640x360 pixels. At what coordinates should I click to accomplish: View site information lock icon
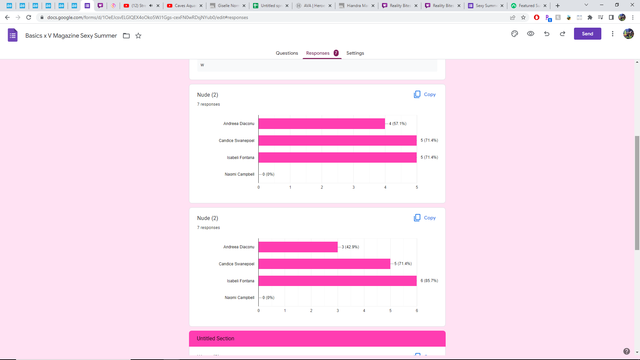(41, 18)
